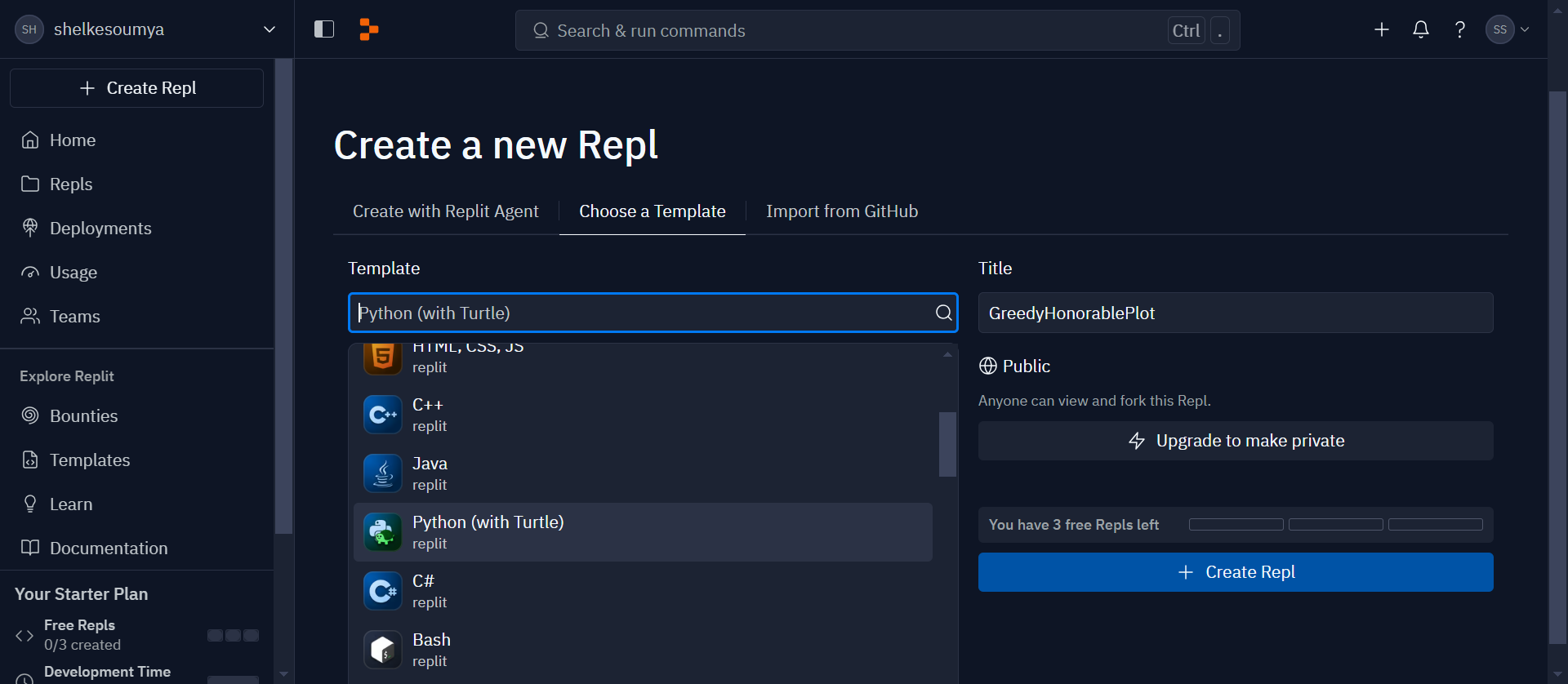This screenshot has width=1568, height=684.
Task: Open the help question mark menu
Action: pos(1459,29)
